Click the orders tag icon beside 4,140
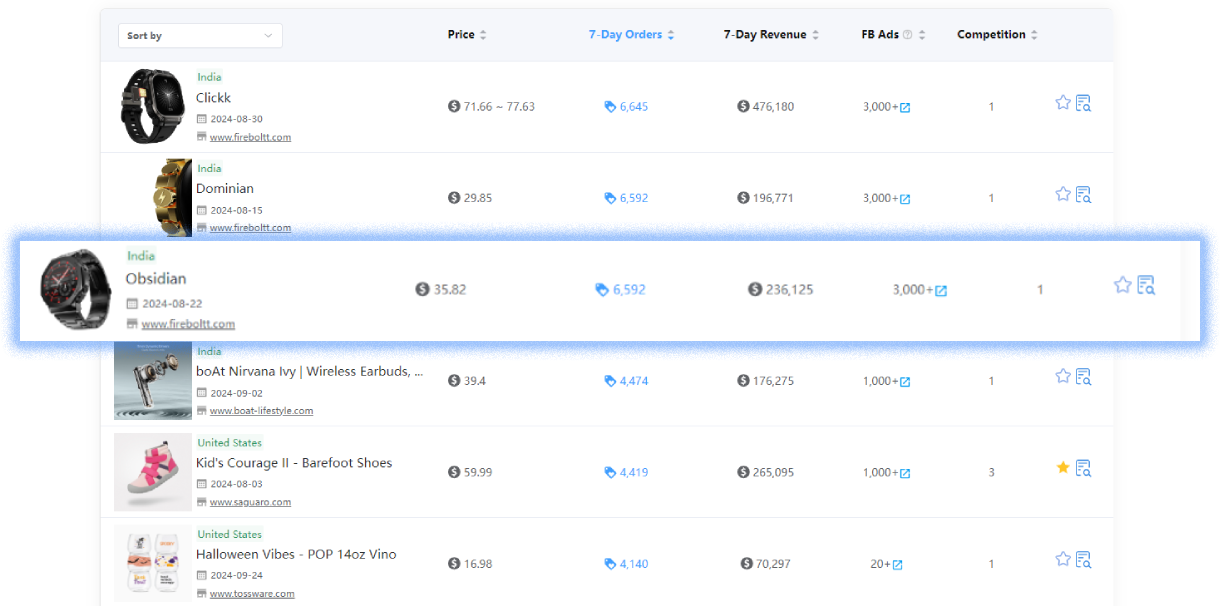Image resolution: width=1220 pixels, height=606 pixels. [x=610, y=564]
